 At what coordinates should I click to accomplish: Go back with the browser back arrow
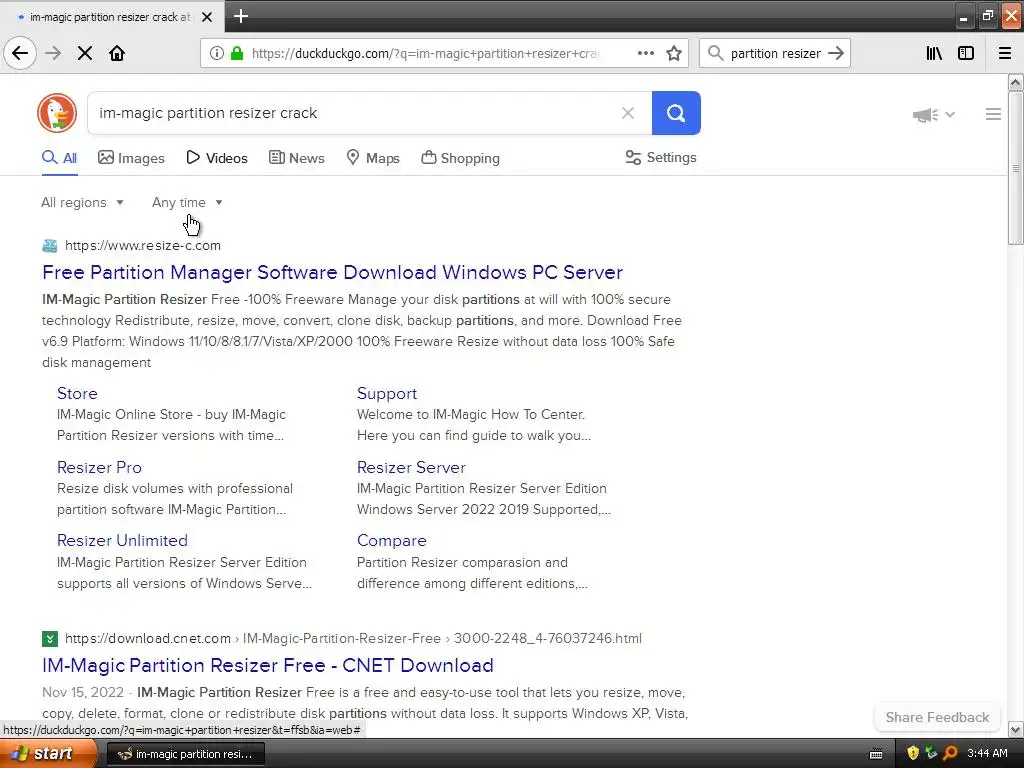tap(20, 53)
